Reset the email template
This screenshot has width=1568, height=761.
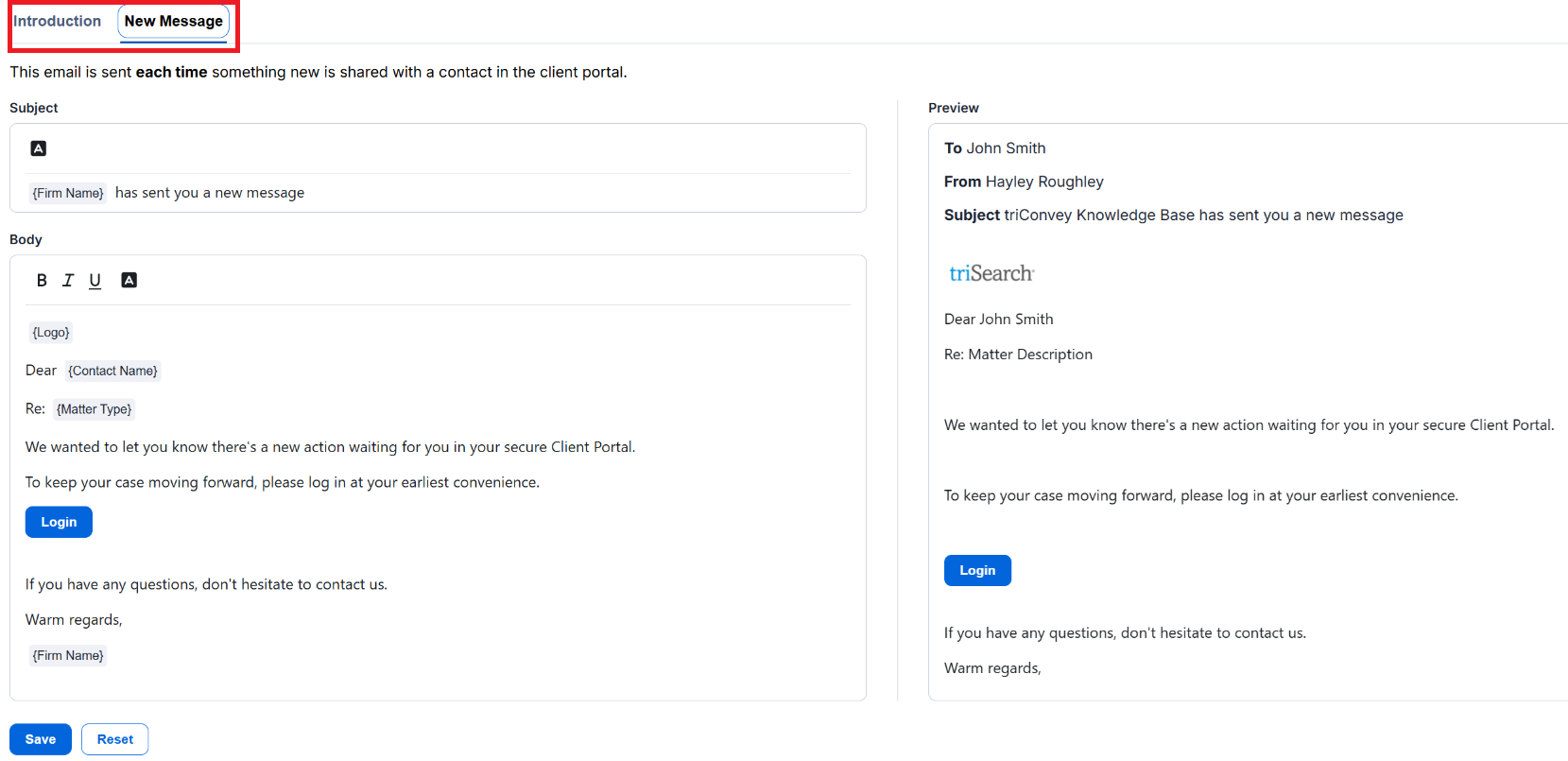point(115,739)
